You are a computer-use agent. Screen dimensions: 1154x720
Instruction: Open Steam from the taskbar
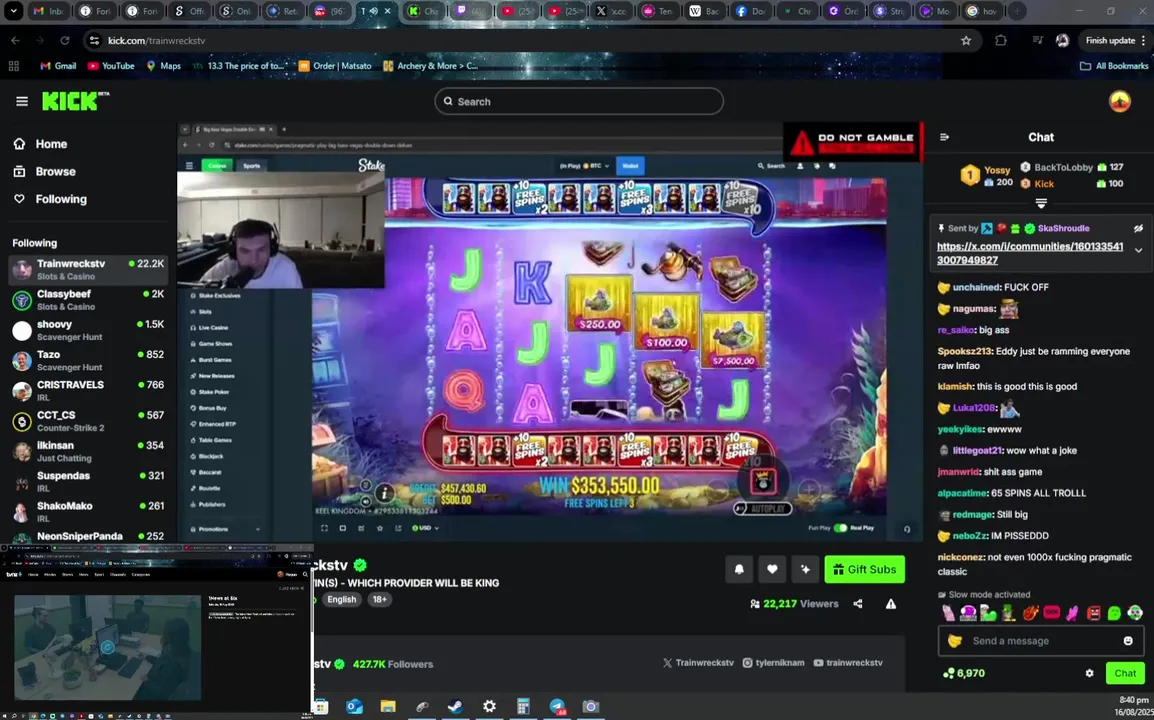click(x=455, y=707)
